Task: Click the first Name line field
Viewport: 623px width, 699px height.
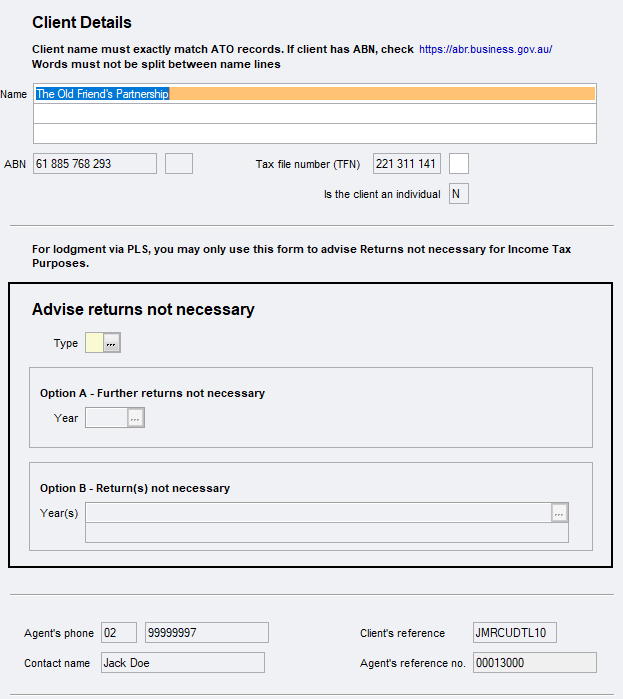Action: [x=315, y=94]
